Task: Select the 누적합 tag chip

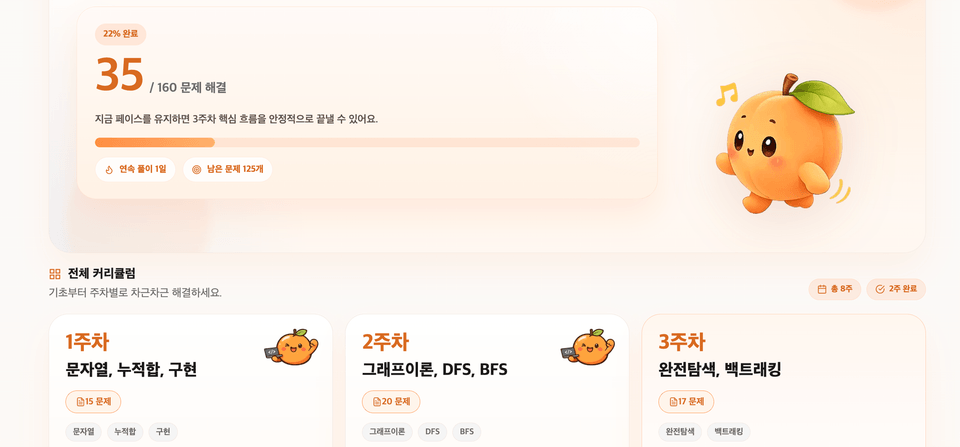Action: point(126,432)
